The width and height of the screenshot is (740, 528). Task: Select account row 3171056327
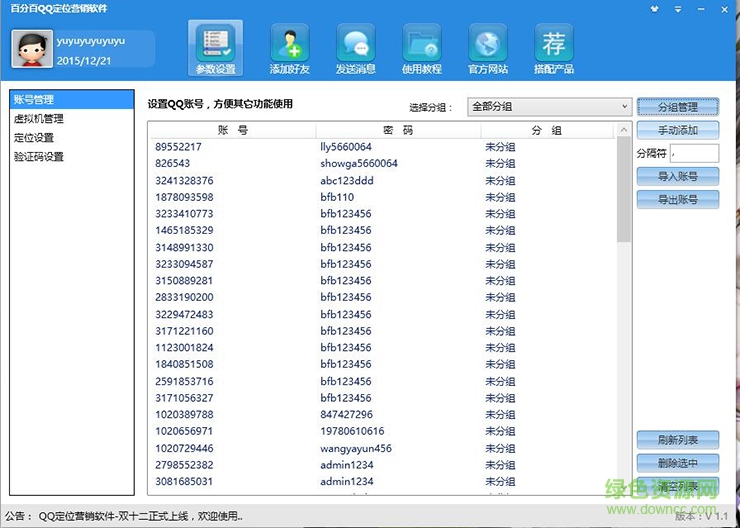[x=383, y=398]
